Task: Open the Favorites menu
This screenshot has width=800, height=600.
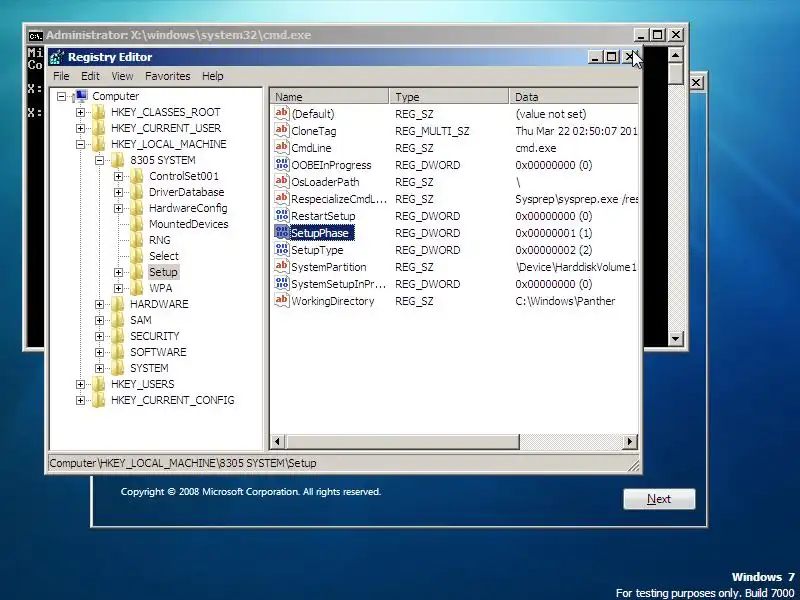Action: pos(167,76)
